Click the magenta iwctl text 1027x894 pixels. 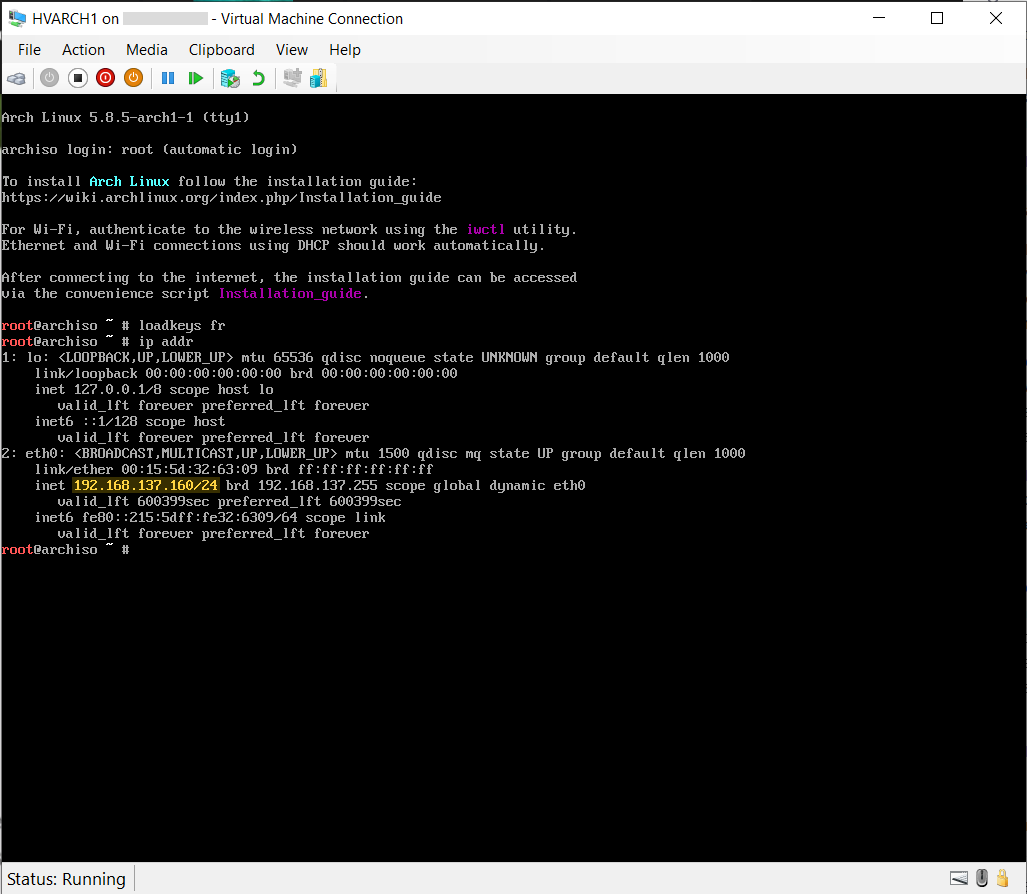[485, 229]
